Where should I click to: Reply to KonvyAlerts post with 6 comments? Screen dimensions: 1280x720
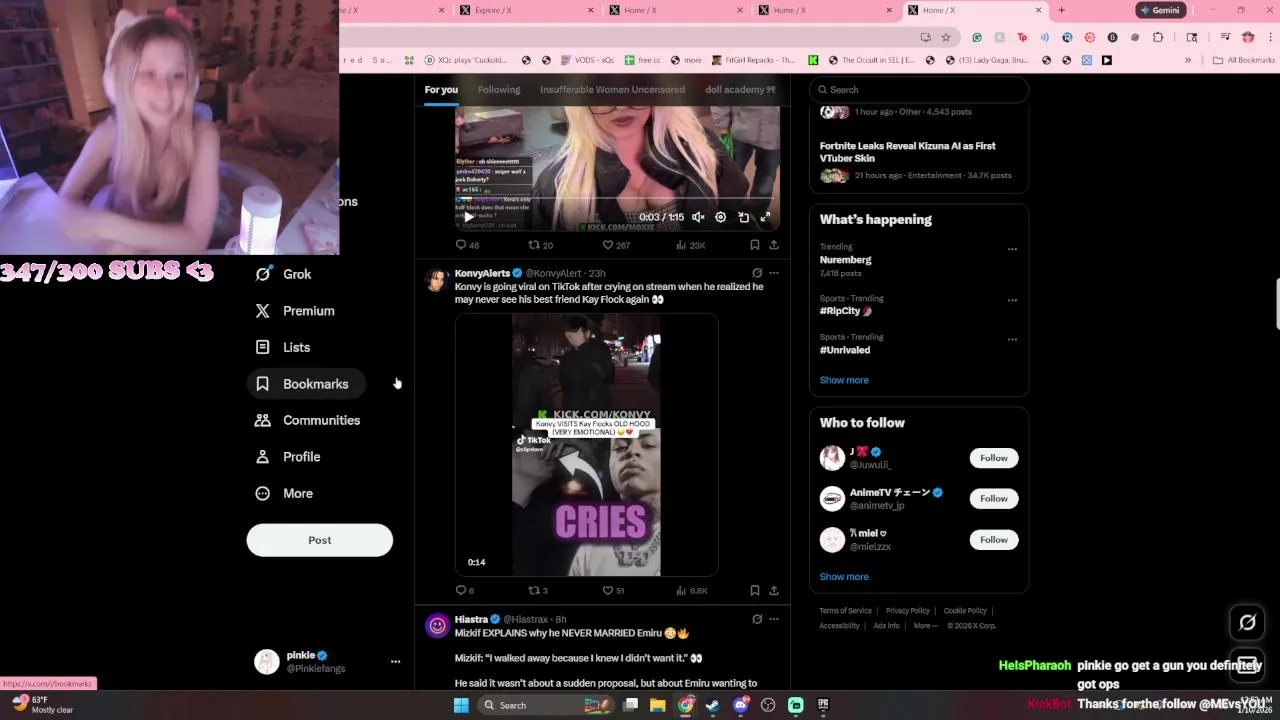point(465,591)
